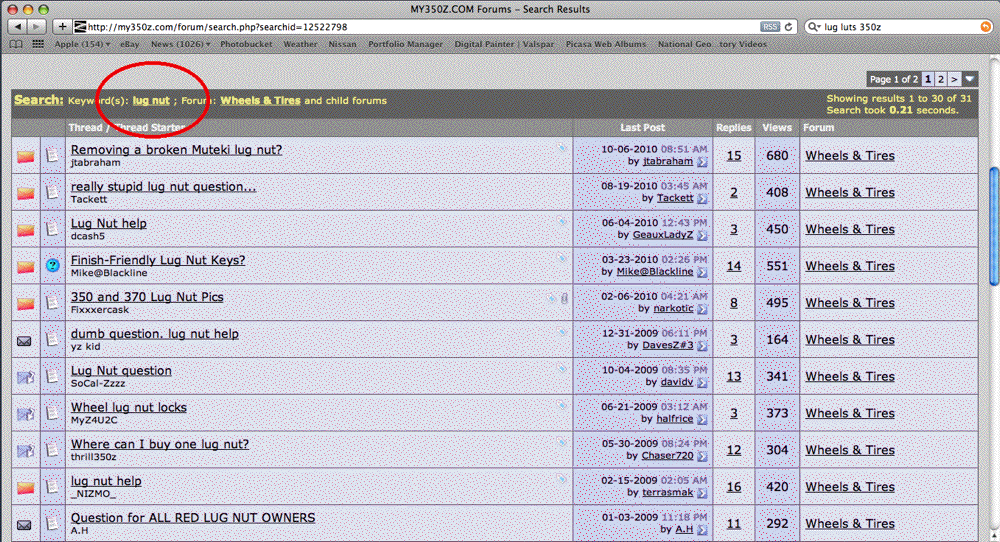Click the Add Bookmark plus button
This screenshot has width=1000, height=542.
[x=62, y=26]
